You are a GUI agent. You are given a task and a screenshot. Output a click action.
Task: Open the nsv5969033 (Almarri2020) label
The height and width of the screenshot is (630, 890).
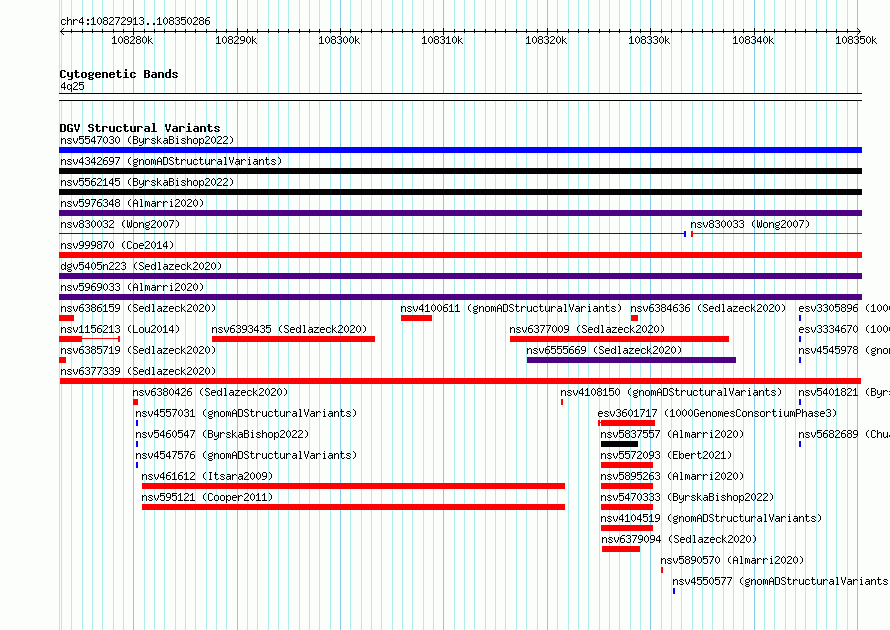[132, 287]
